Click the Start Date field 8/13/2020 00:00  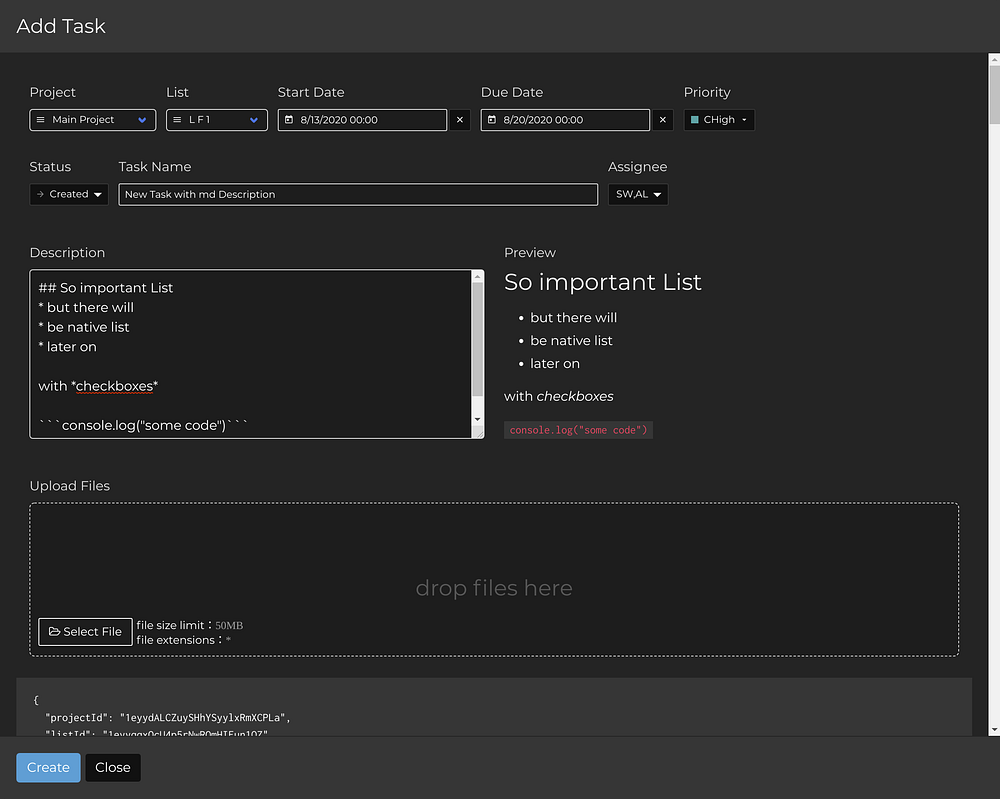[362, 120]
